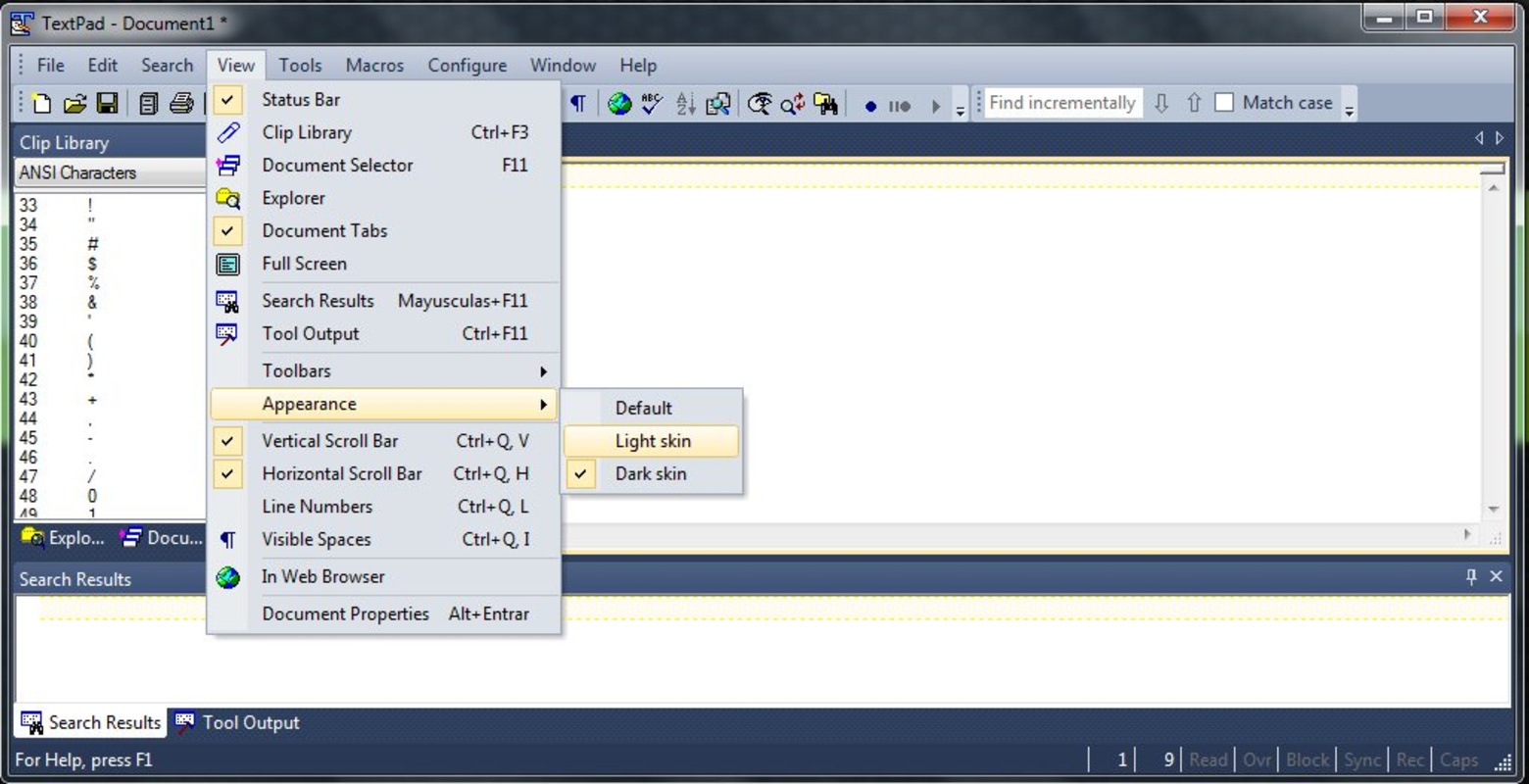Open the Configure menu
The image size is (1529, 784).
[468, 66]
